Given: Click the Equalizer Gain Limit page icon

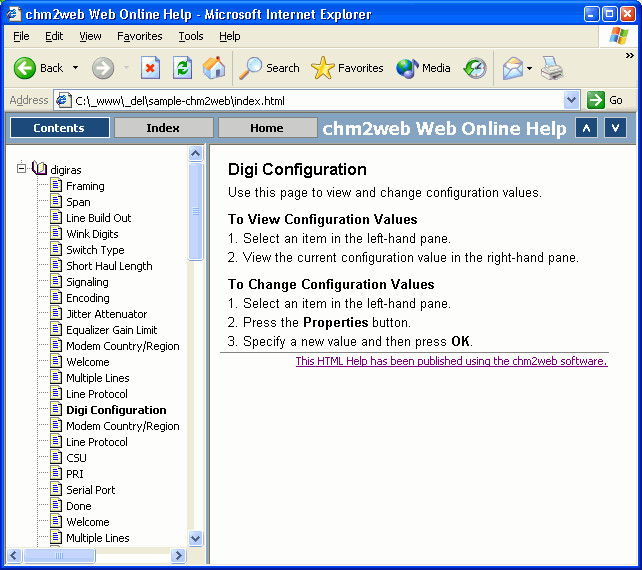Looking at the screenshot, I should pos(56,329).
